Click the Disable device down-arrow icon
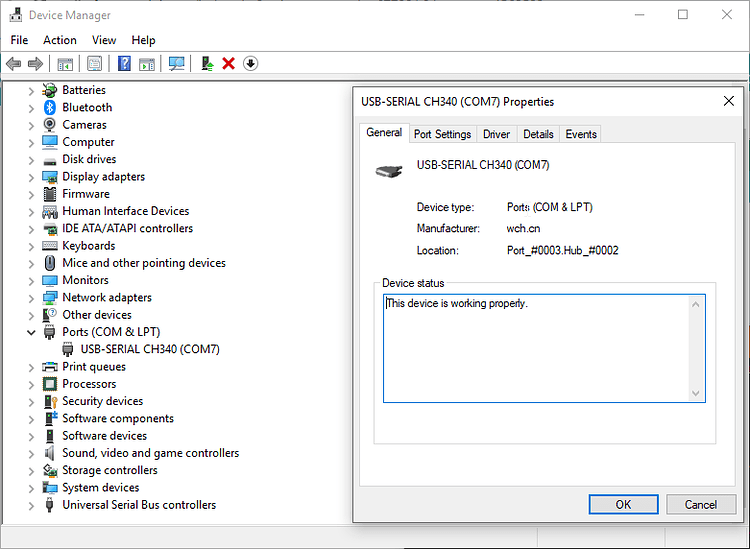 pos(250,64)
